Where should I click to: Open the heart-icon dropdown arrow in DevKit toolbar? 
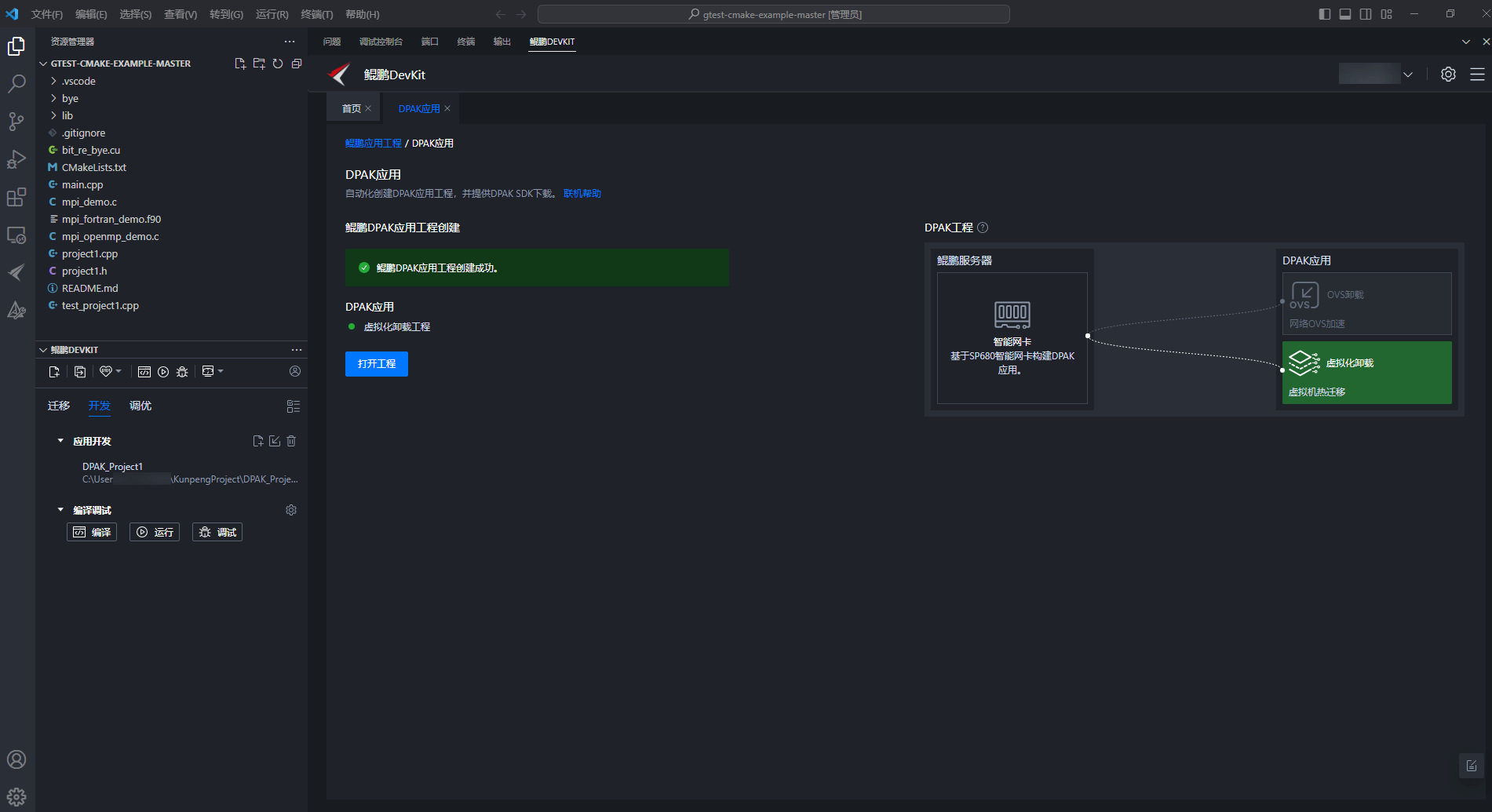point(119,371)
